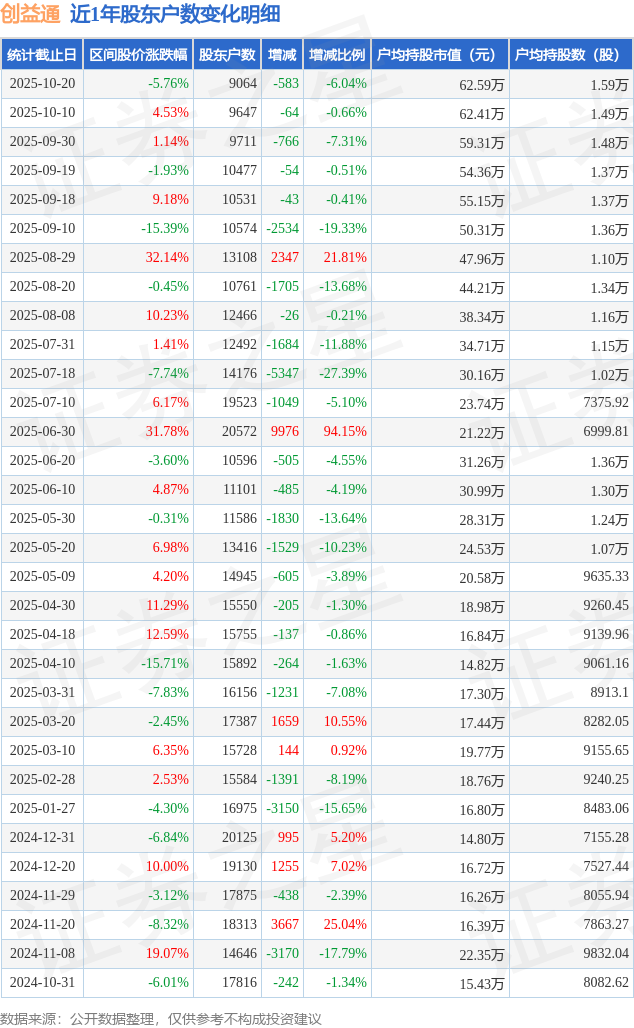634x1028 pixels.
Task: Select the 户均持股数（股） column header
Action: pyautogui.click(x=570, y=55)
